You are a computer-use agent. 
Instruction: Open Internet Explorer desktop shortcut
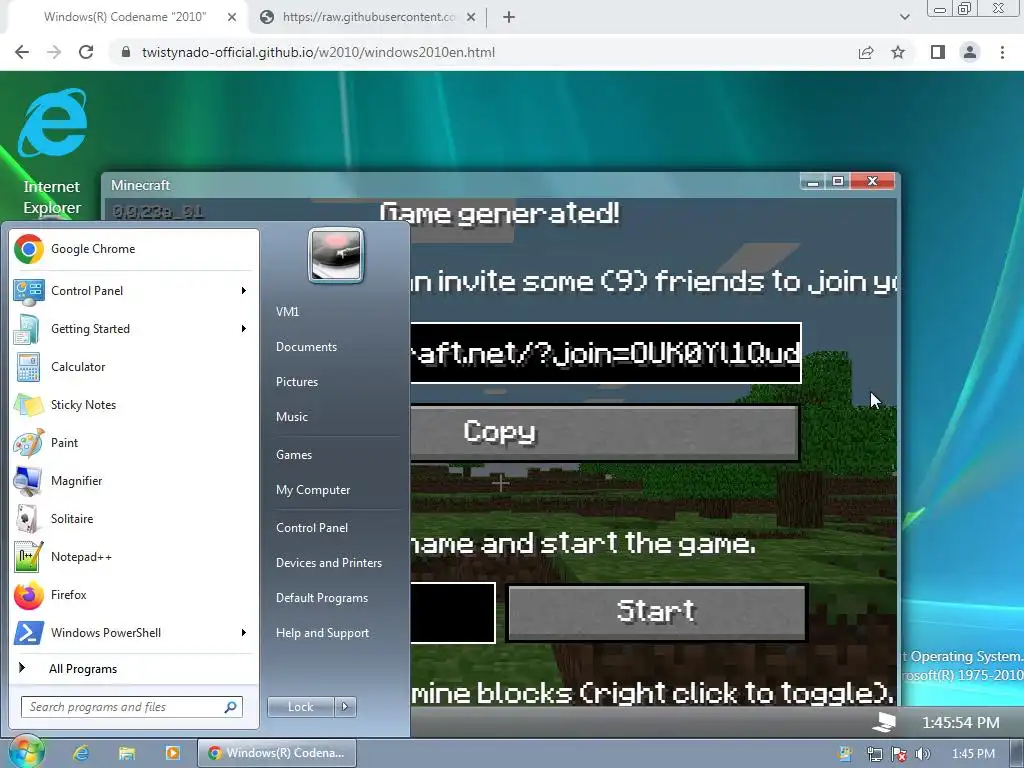tap(52, 152)
